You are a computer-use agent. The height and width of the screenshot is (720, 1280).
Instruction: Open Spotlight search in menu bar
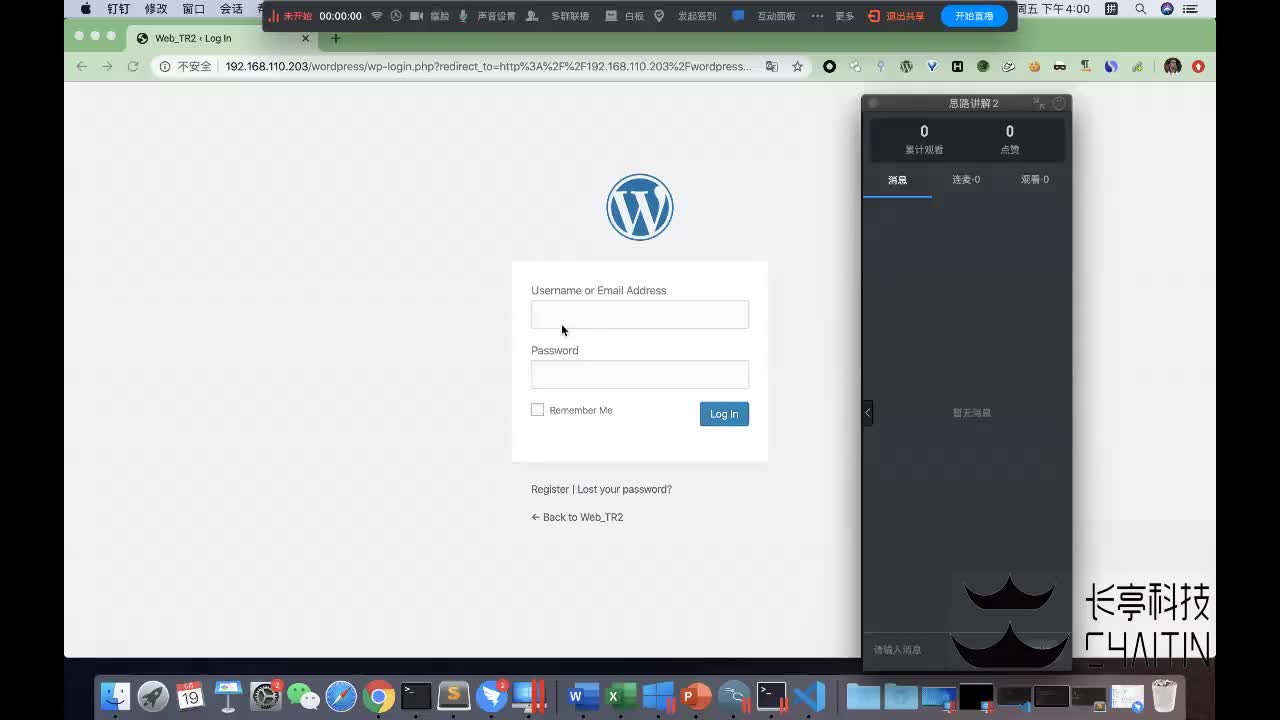click(x=1141, y=9)
